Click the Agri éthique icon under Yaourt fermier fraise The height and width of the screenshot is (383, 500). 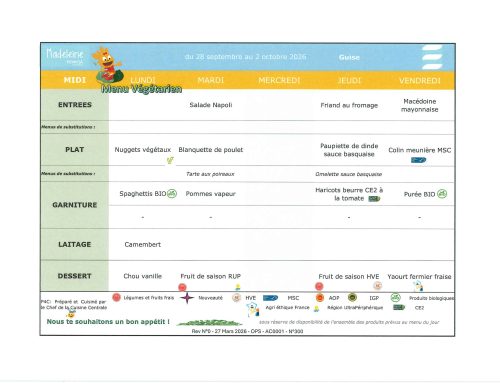click(x=418, y=286)
